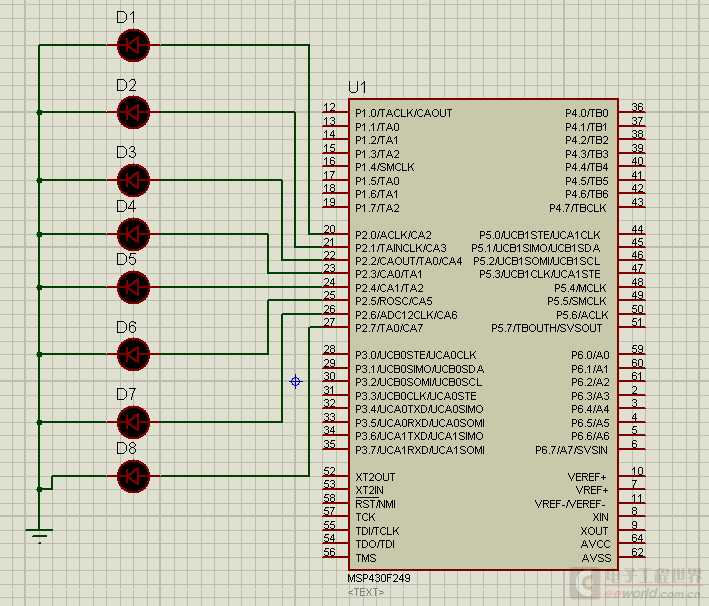This screenshot has height=606, width=709.
Task: Click pin P3.7/UCA1RXD/UCA1SOMI label
Action: [x=420, y=450]
